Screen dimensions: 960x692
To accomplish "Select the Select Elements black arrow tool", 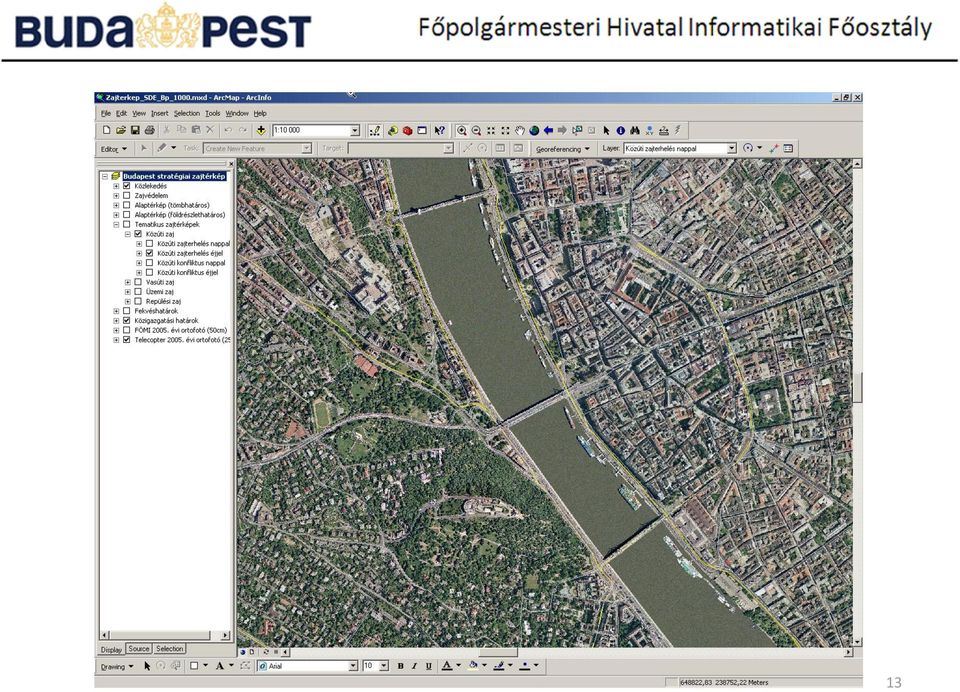I will 606,130.
